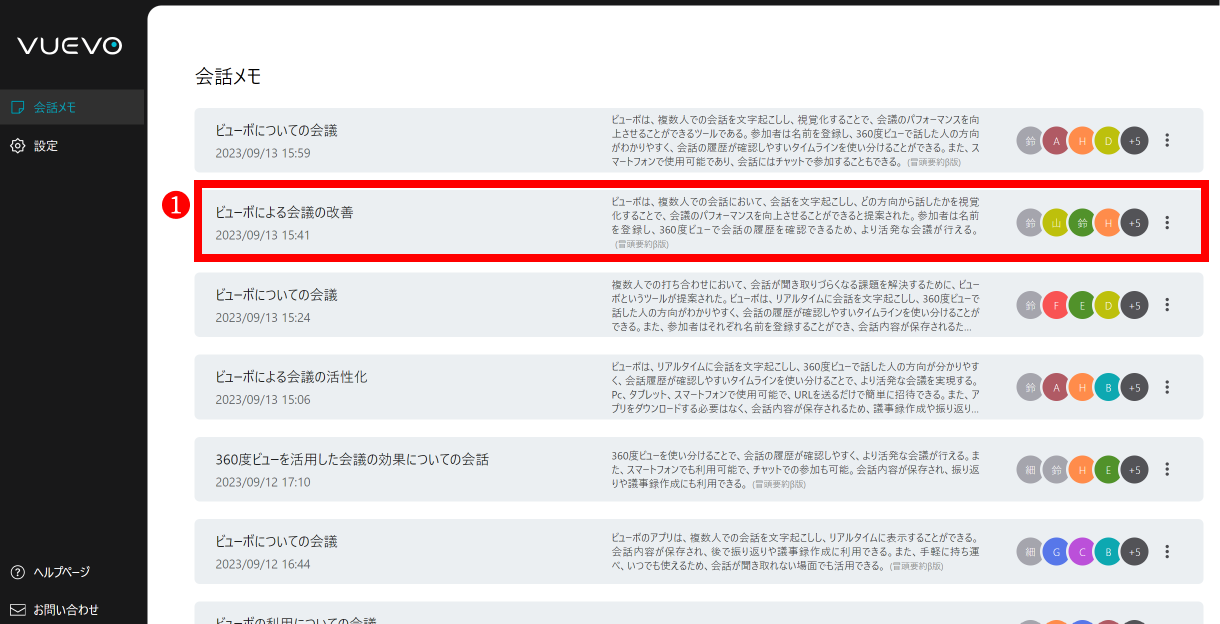Click the red F participant avatar
This screenshot has height=624, width=1220.
[1056, 305]
